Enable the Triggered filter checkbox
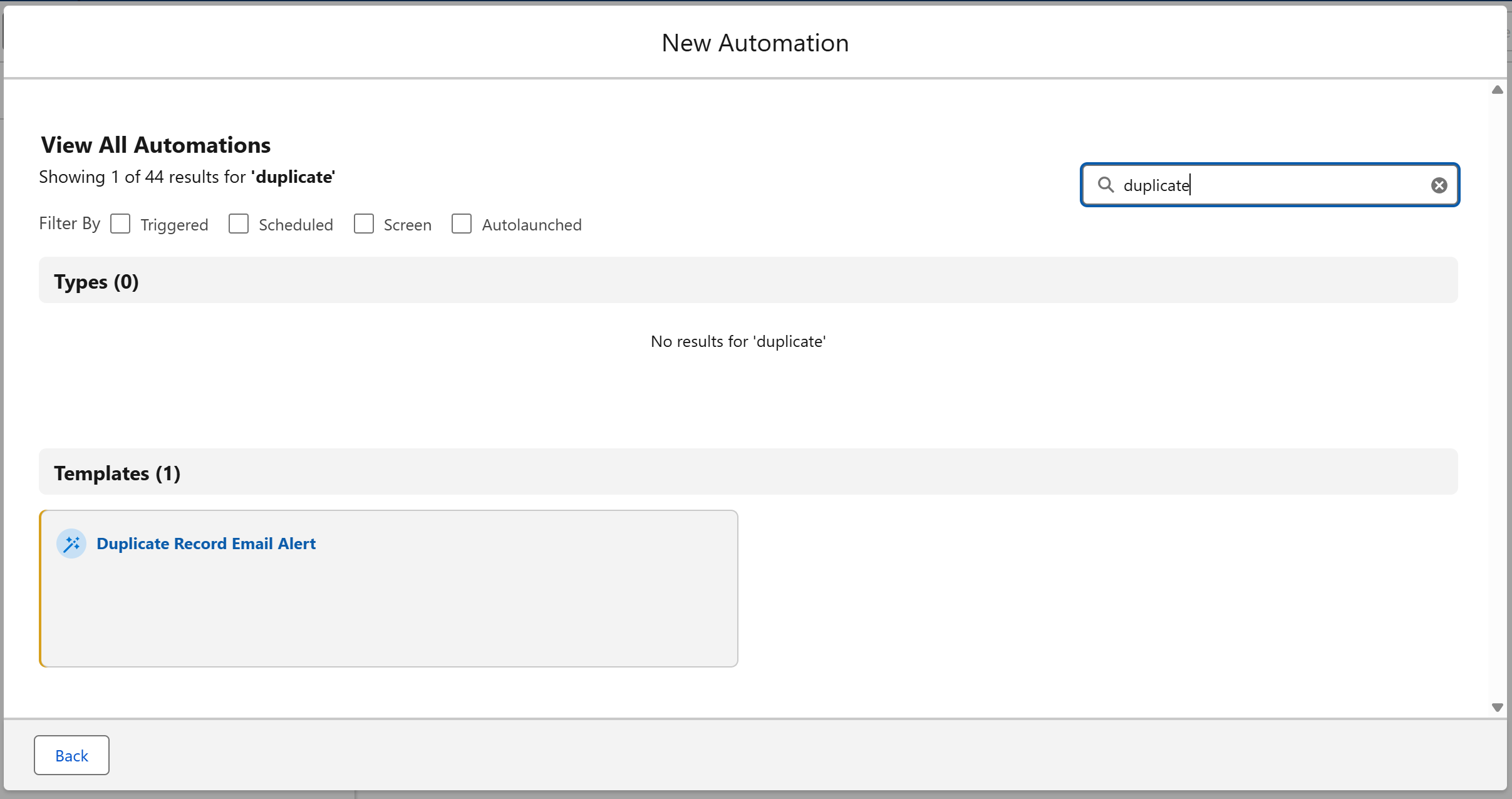 pyautogui.click(x=120, y=224)
